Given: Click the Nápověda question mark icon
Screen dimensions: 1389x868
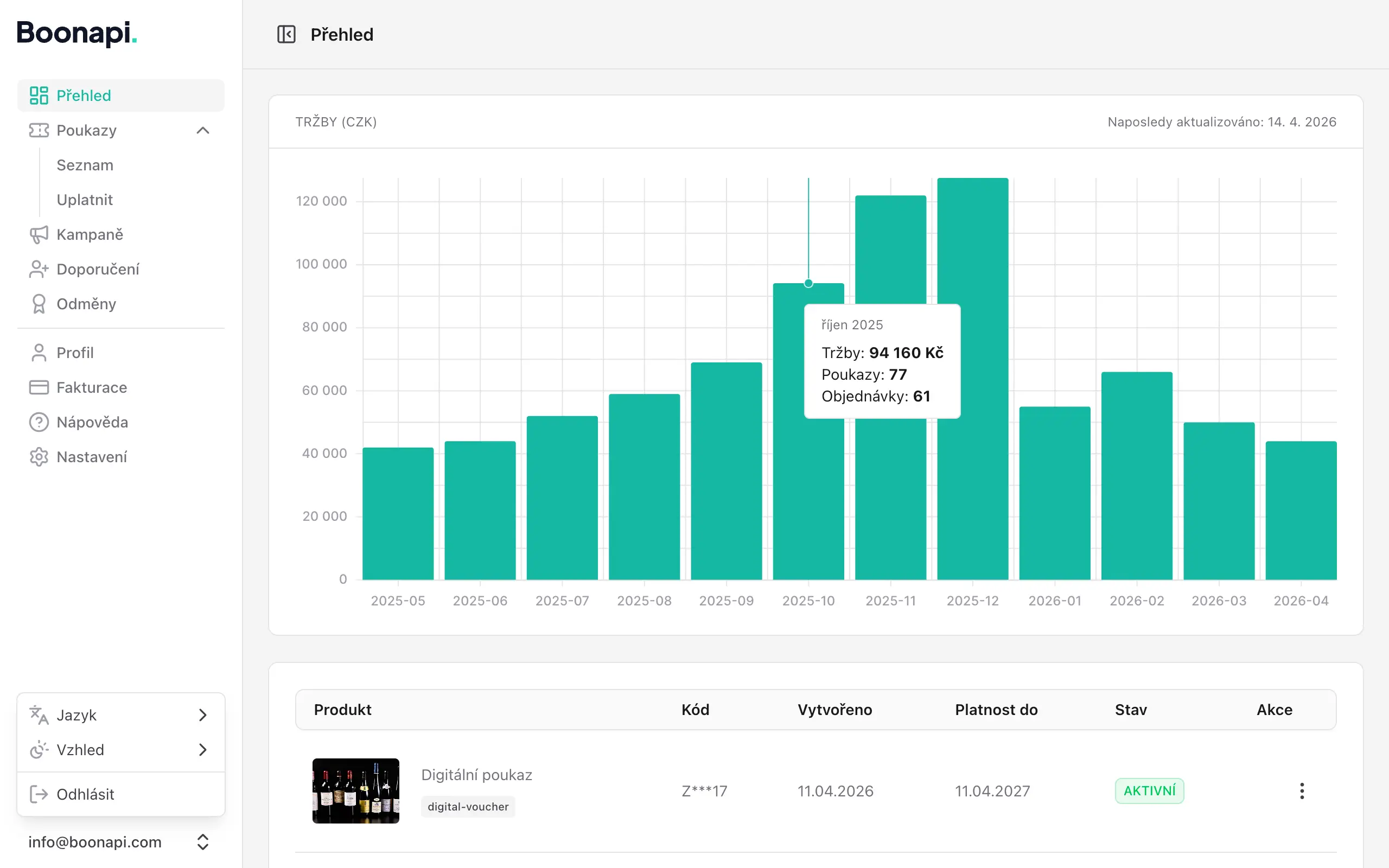Looking at the screenshot, I should click(x=39, y=422).
